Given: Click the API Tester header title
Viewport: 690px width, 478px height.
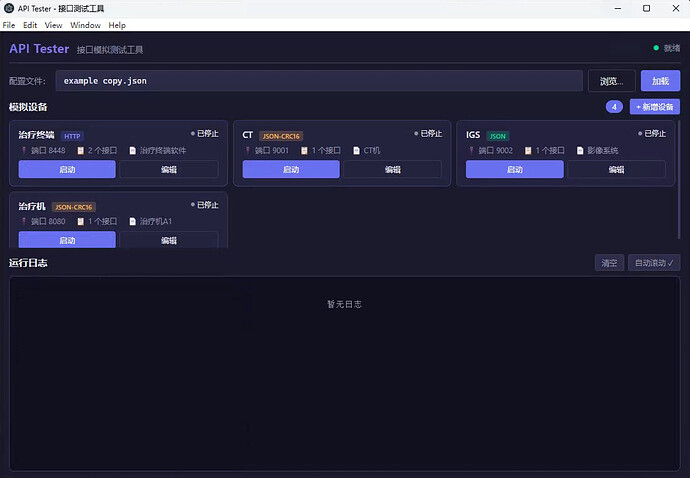Looking at the screenshot, I should [39, 48].
